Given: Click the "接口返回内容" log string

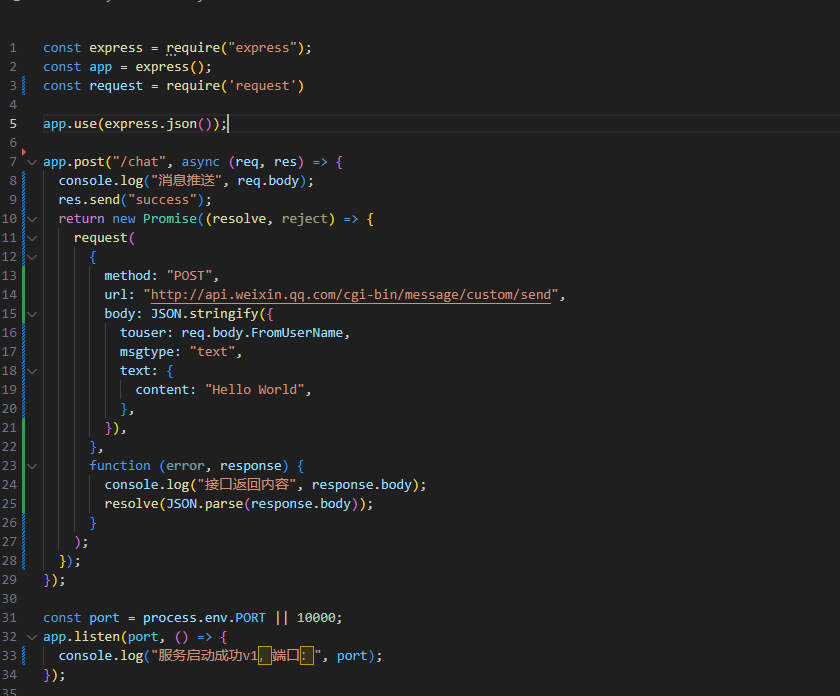Looking at the screenshot, I should [247, 484].
